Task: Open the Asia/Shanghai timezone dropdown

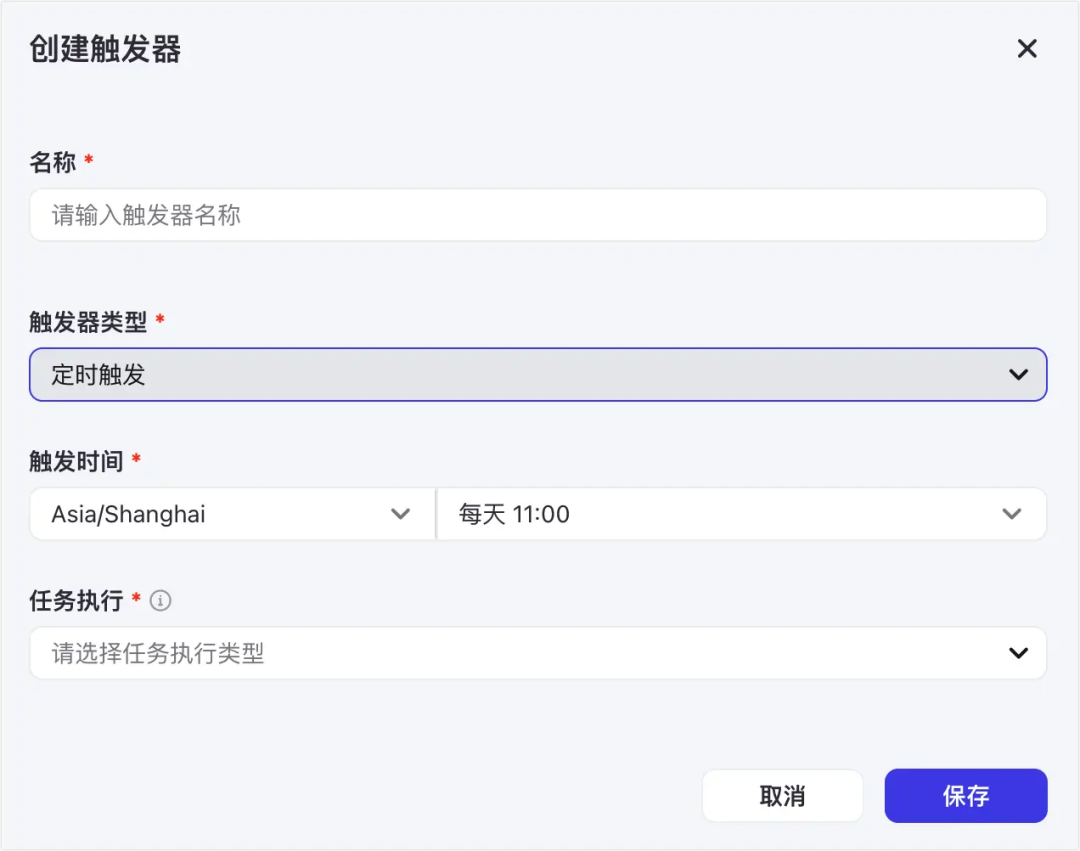Action: 230,514
